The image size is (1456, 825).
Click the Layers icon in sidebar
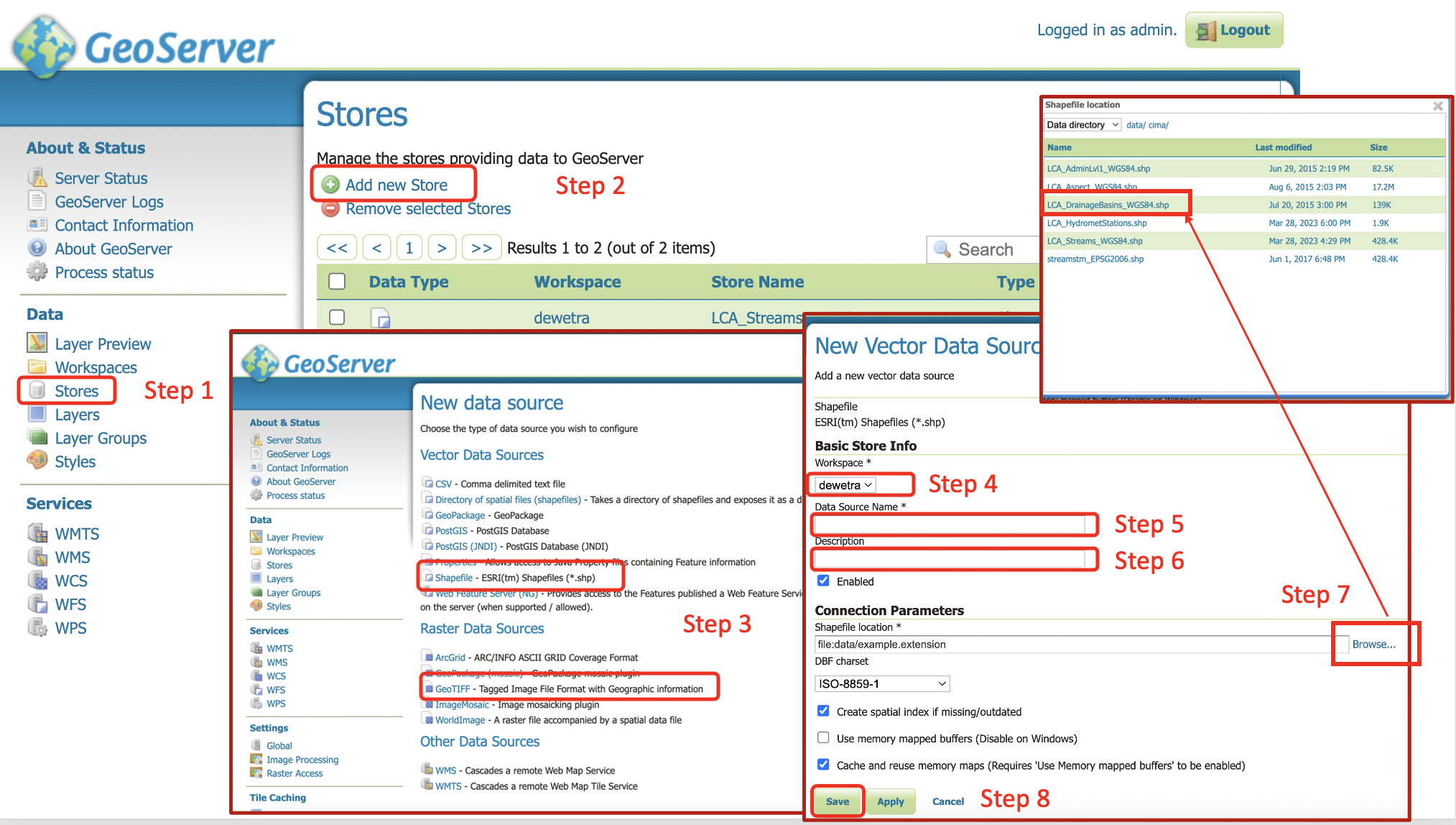37,414
